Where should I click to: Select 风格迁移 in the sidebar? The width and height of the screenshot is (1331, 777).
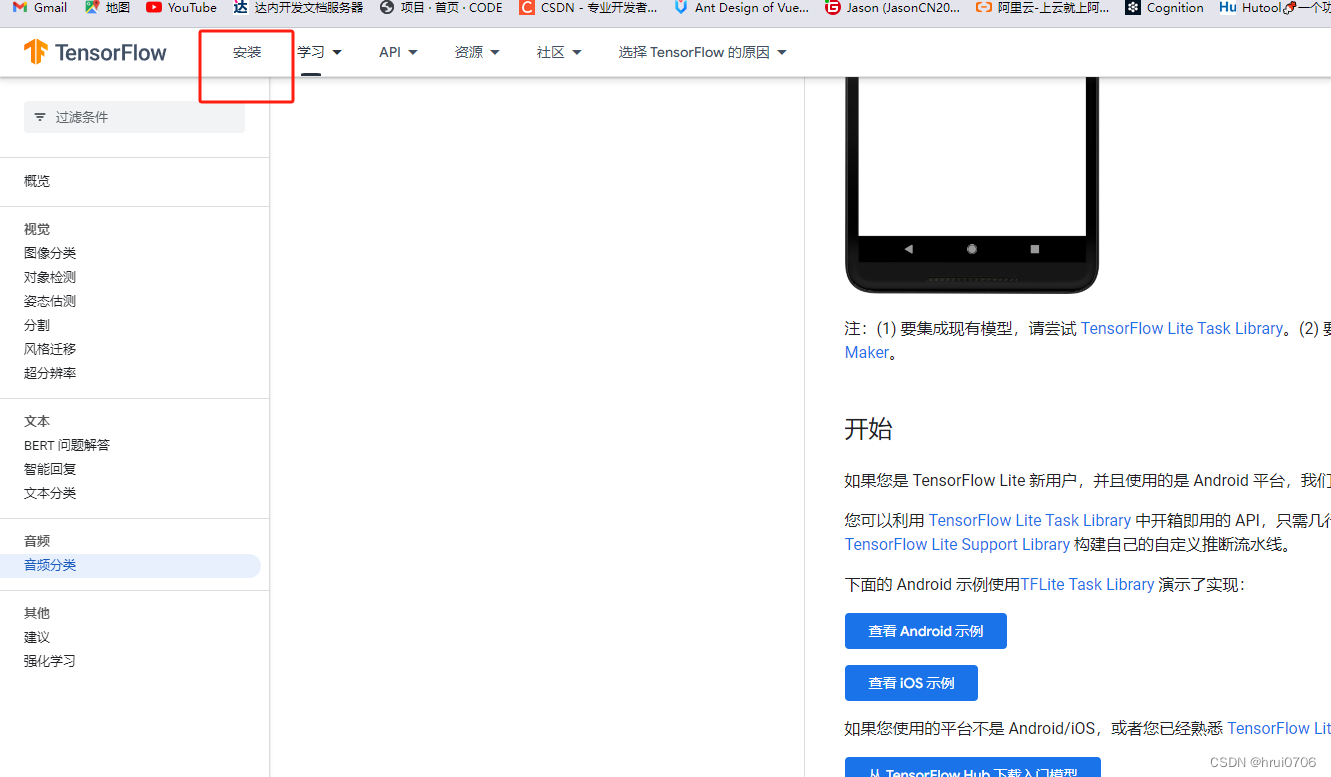(50, 349)
